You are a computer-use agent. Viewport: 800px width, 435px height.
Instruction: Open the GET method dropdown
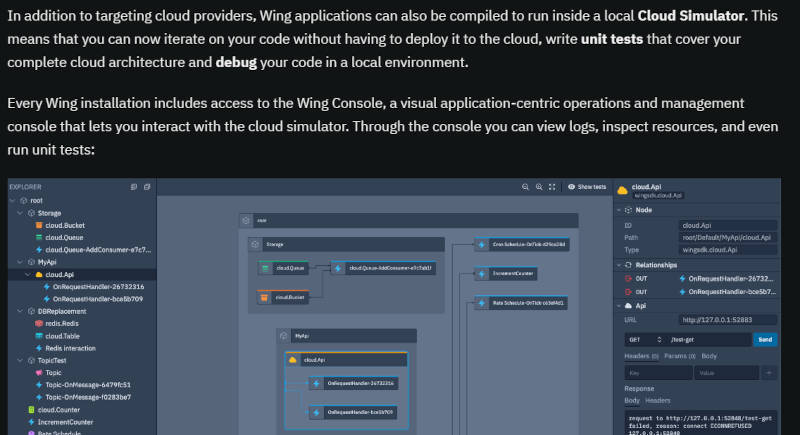pyautogui.click(x=645, y=340)
